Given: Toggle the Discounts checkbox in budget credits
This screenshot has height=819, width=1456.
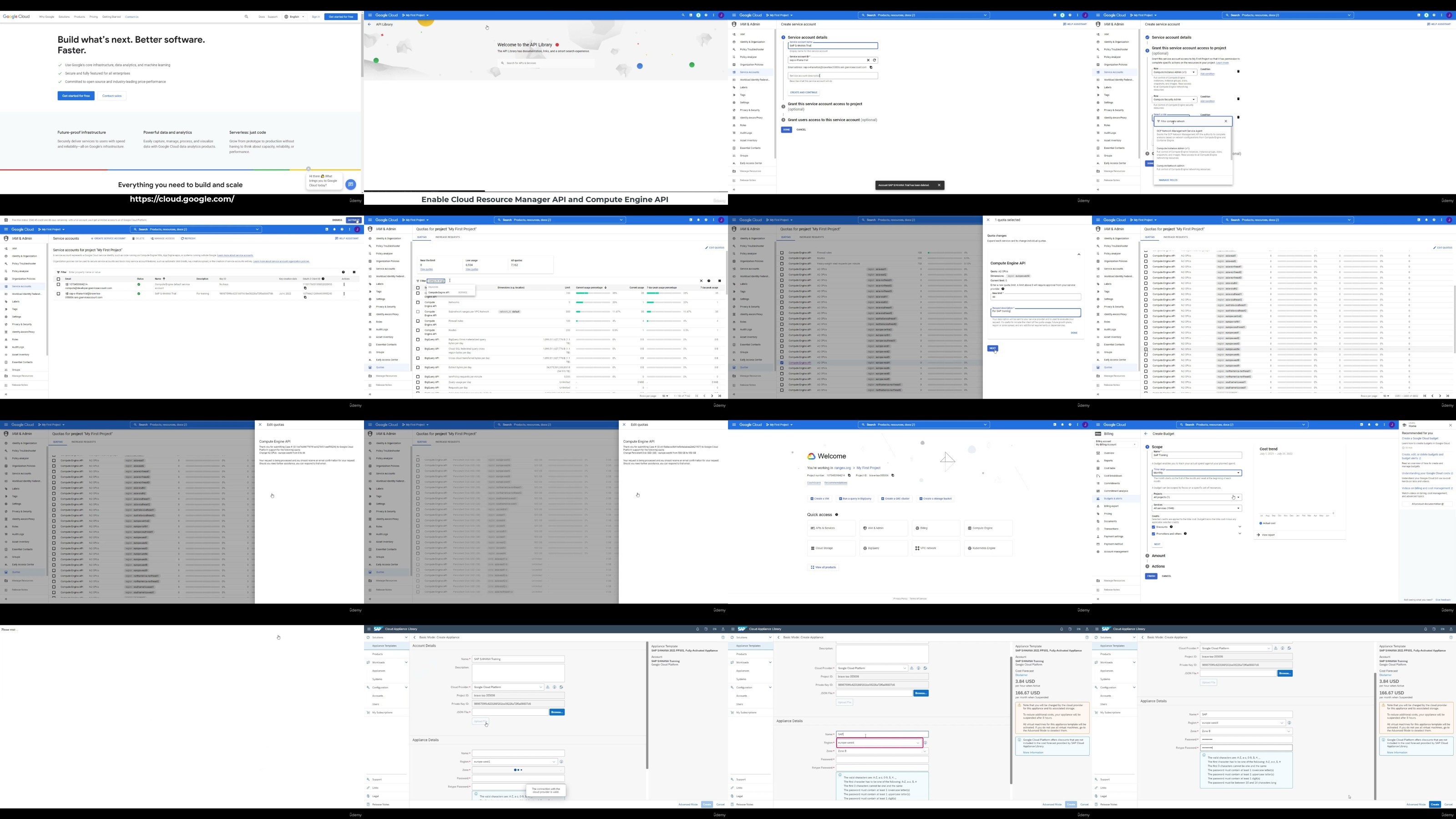Looking at the screenshot, I should pyautogui.click(x=1153, y=527).
